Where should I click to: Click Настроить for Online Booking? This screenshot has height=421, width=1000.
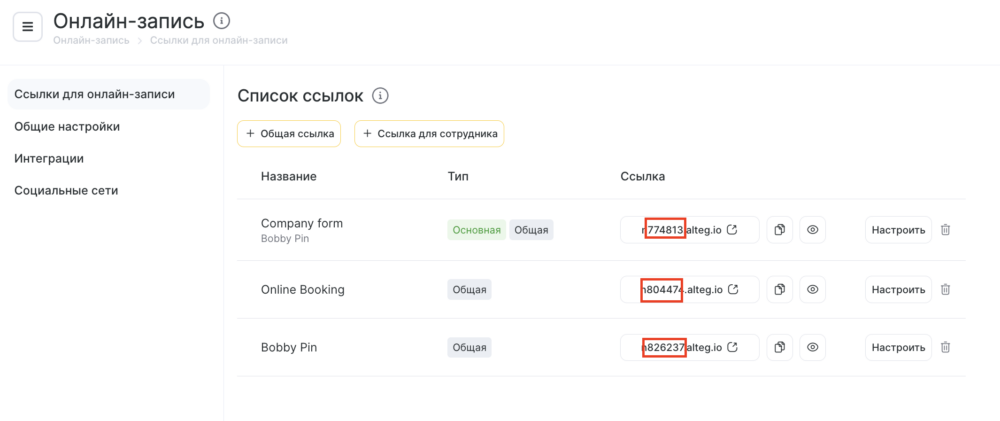(x=899, y=290)
